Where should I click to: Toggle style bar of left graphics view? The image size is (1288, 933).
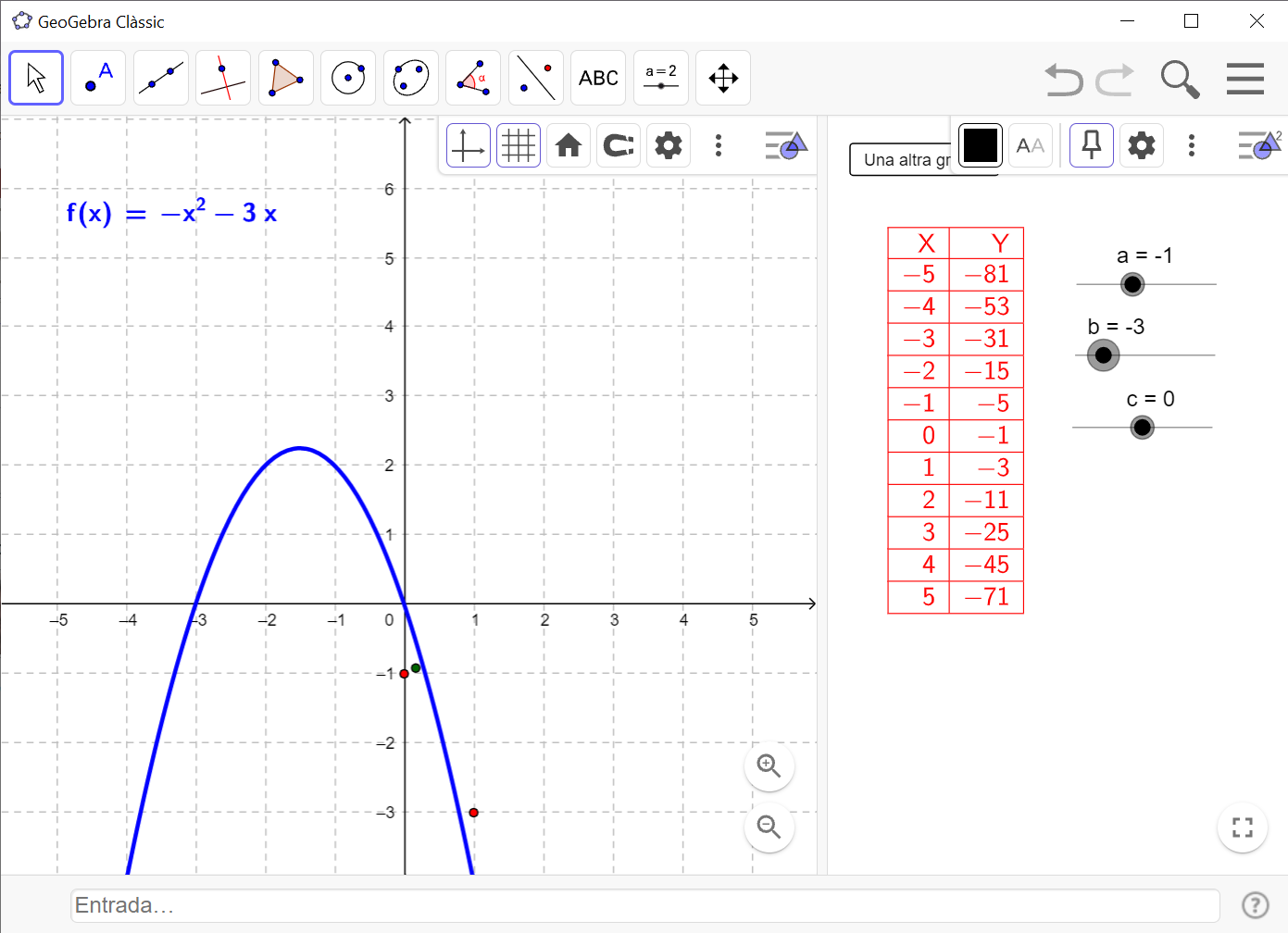pos(786,145)
